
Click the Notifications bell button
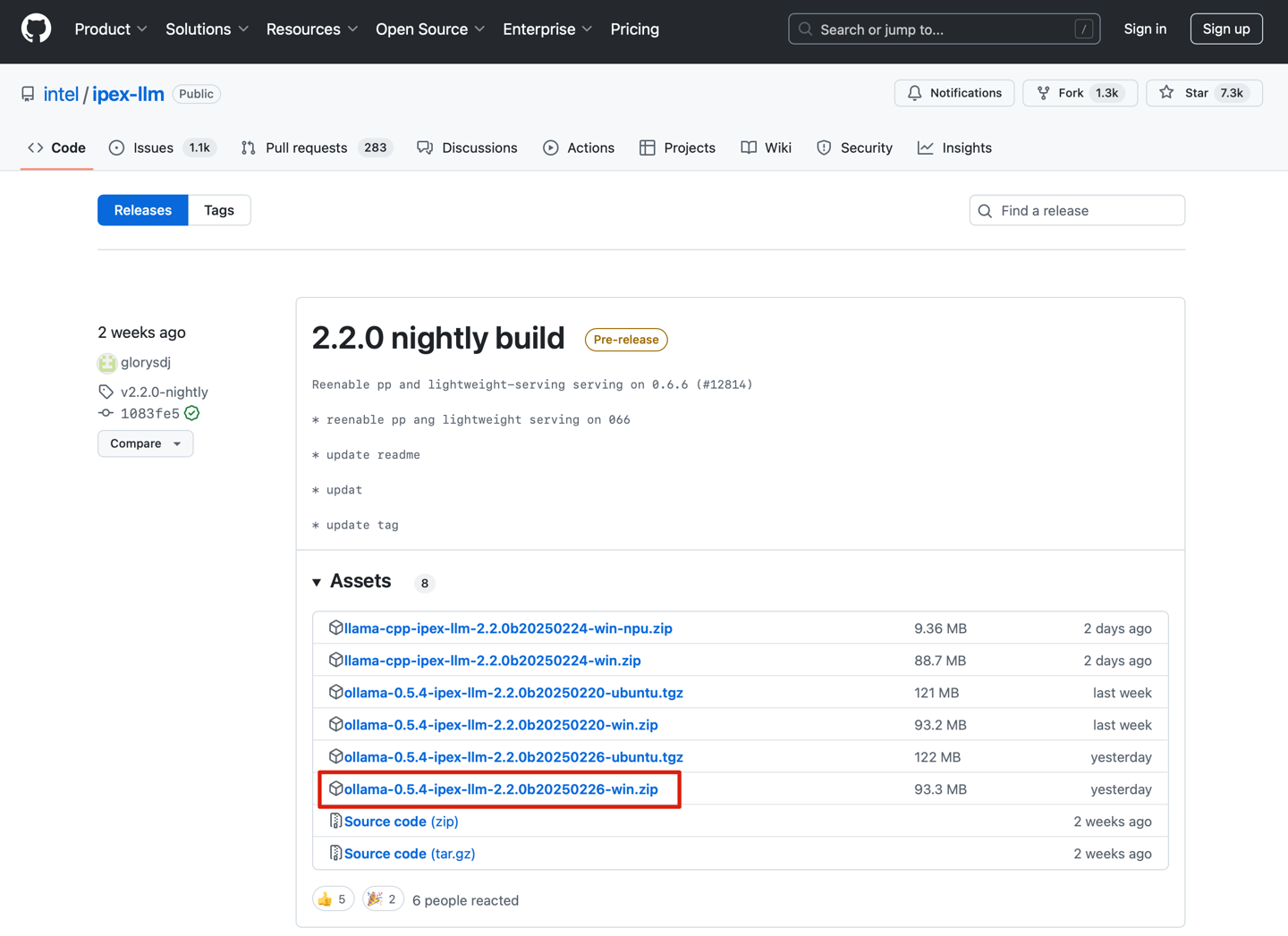coord(953,93)
